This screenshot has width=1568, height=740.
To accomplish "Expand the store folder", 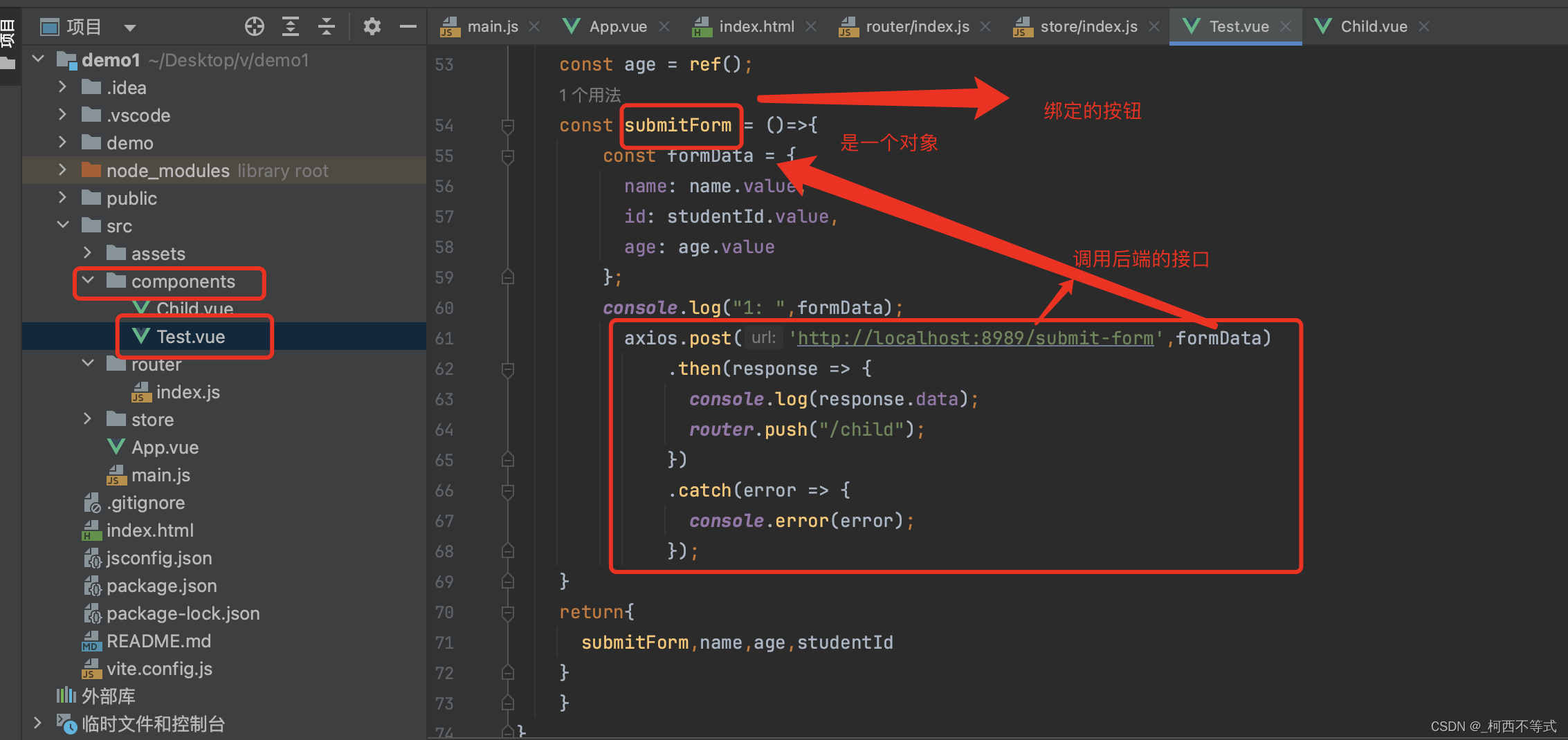I will click(x=88, y=419).
